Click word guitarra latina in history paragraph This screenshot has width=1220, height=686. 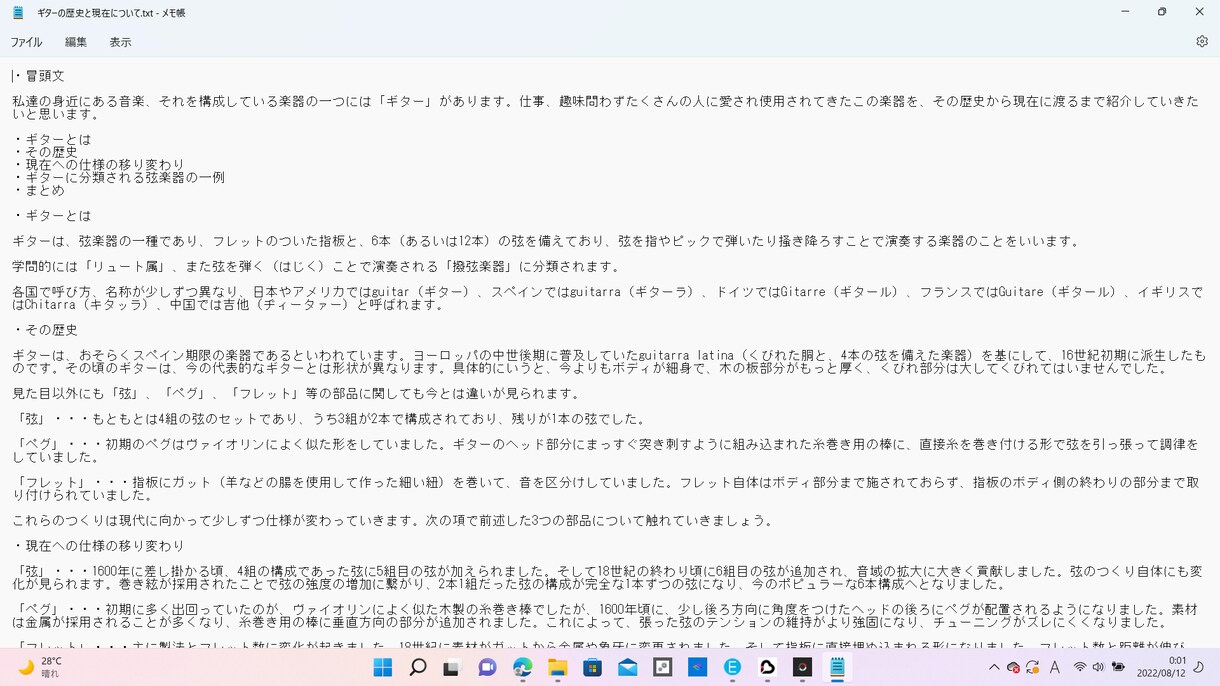686,355
